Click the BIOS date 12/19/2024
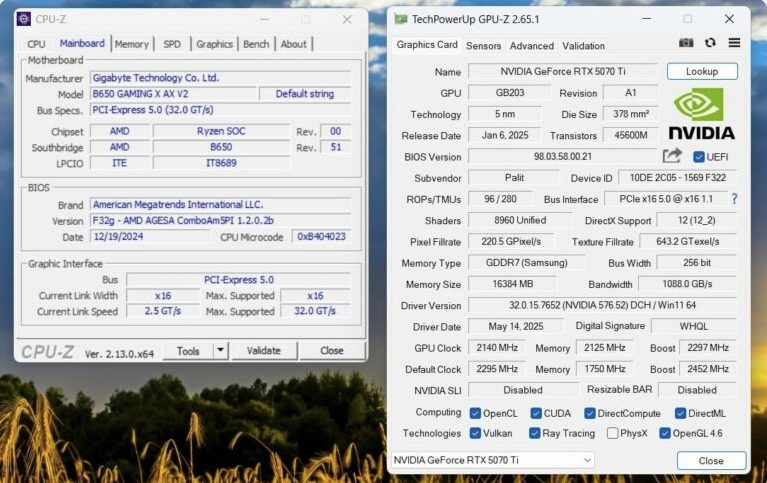This screenshot has width=767, height=483. (x=118, y=236)
